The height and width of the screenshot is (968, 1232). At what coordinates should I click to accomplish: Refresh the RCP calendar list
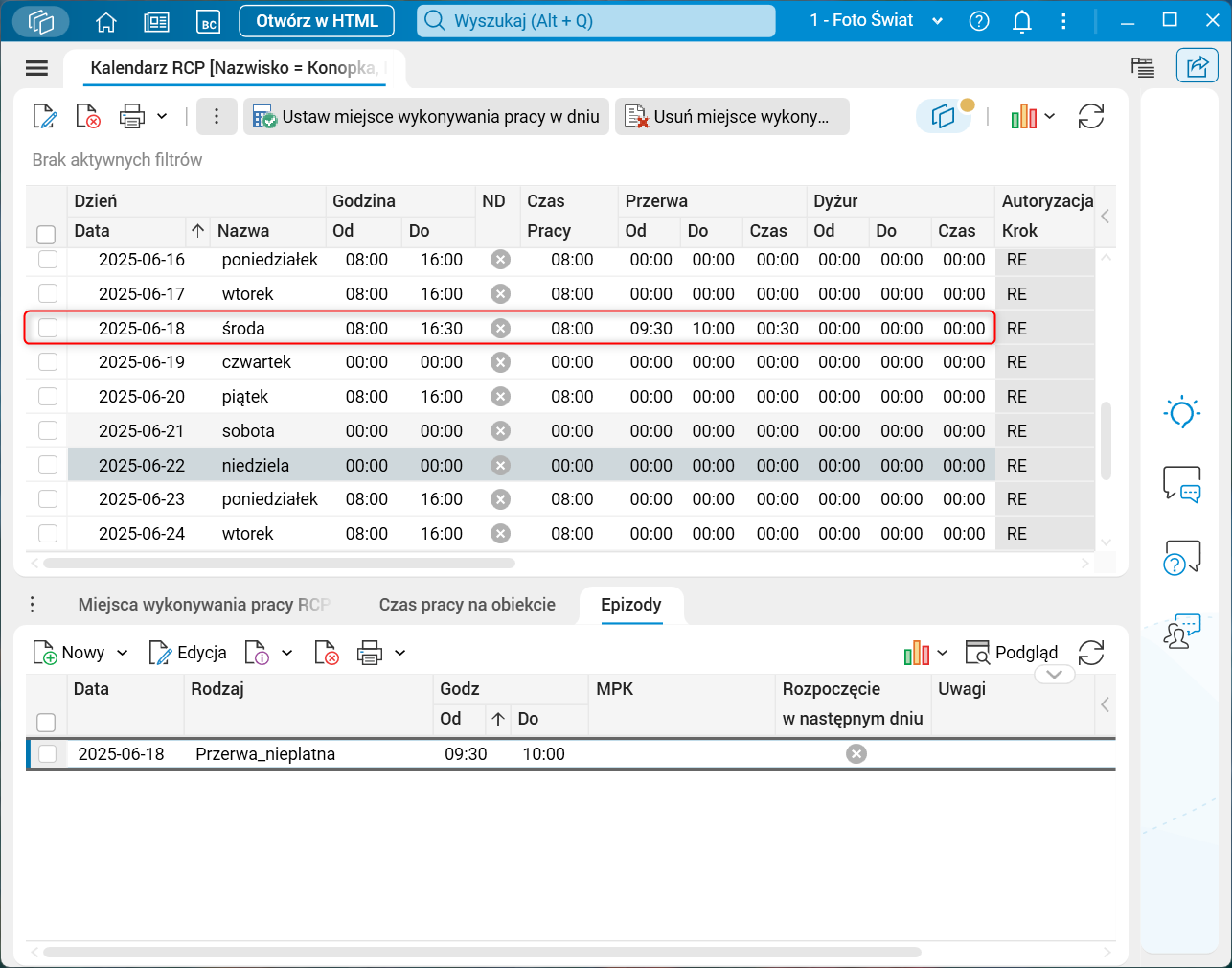[x=1091, y=117]
